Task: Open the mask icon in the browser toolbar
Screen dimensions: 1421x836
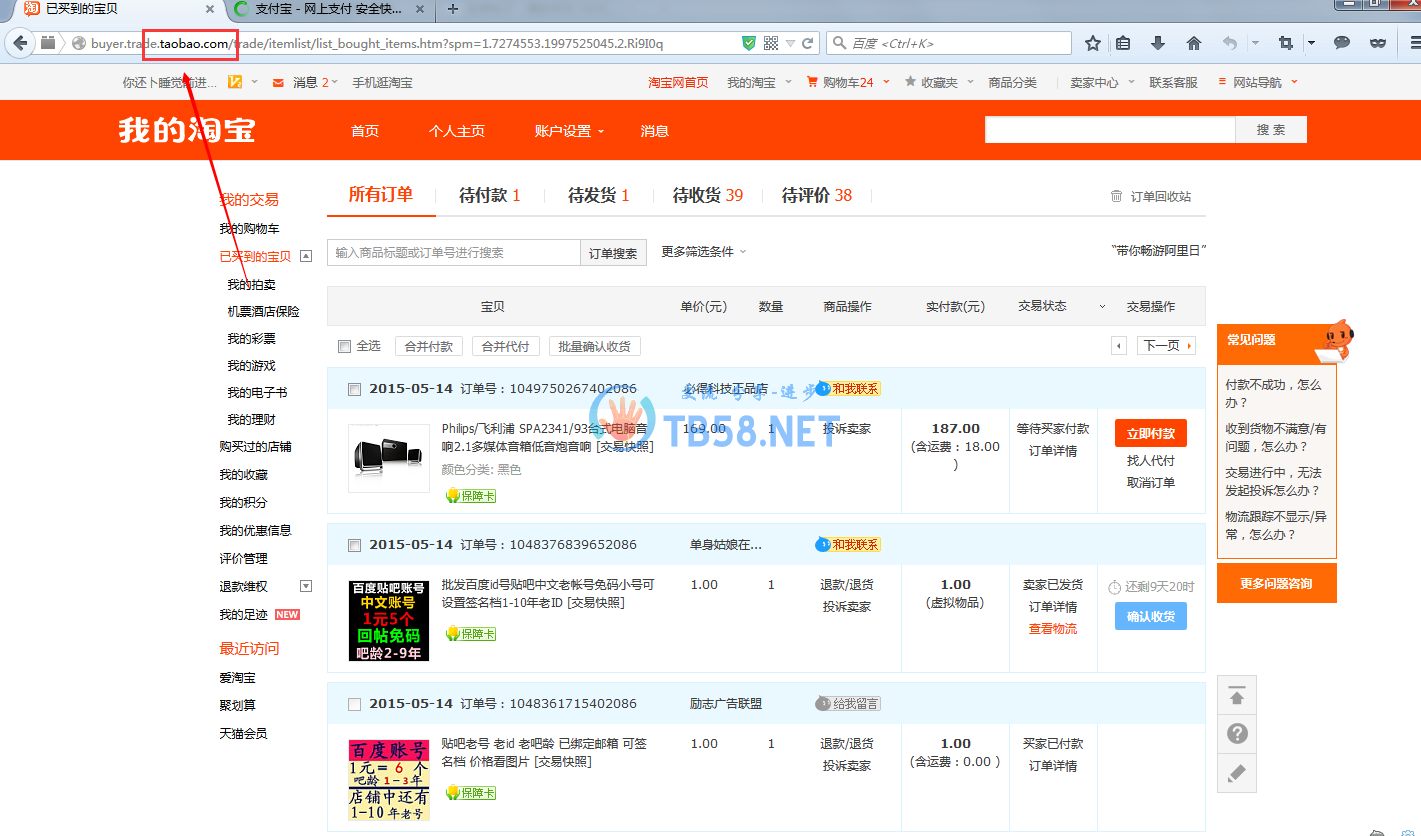Action: coord(1378,43)
